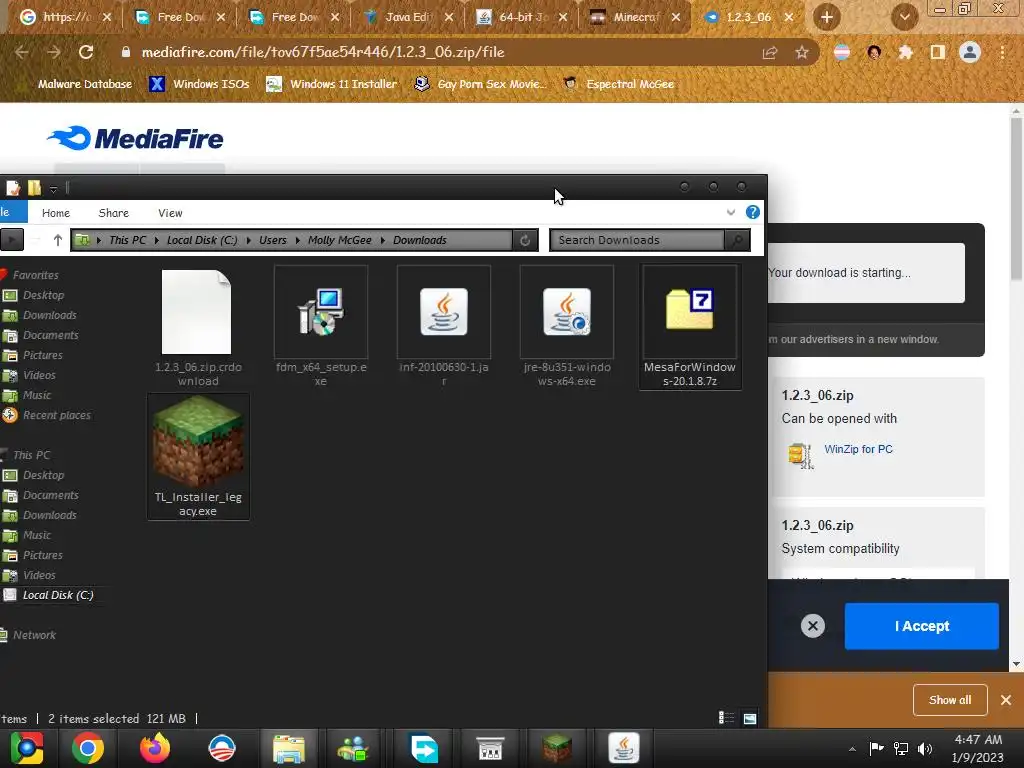The height and width of the screenshot is (768, 1024).
Task: Select the TL_Installer_legacy.exe file
Action: 198,457
